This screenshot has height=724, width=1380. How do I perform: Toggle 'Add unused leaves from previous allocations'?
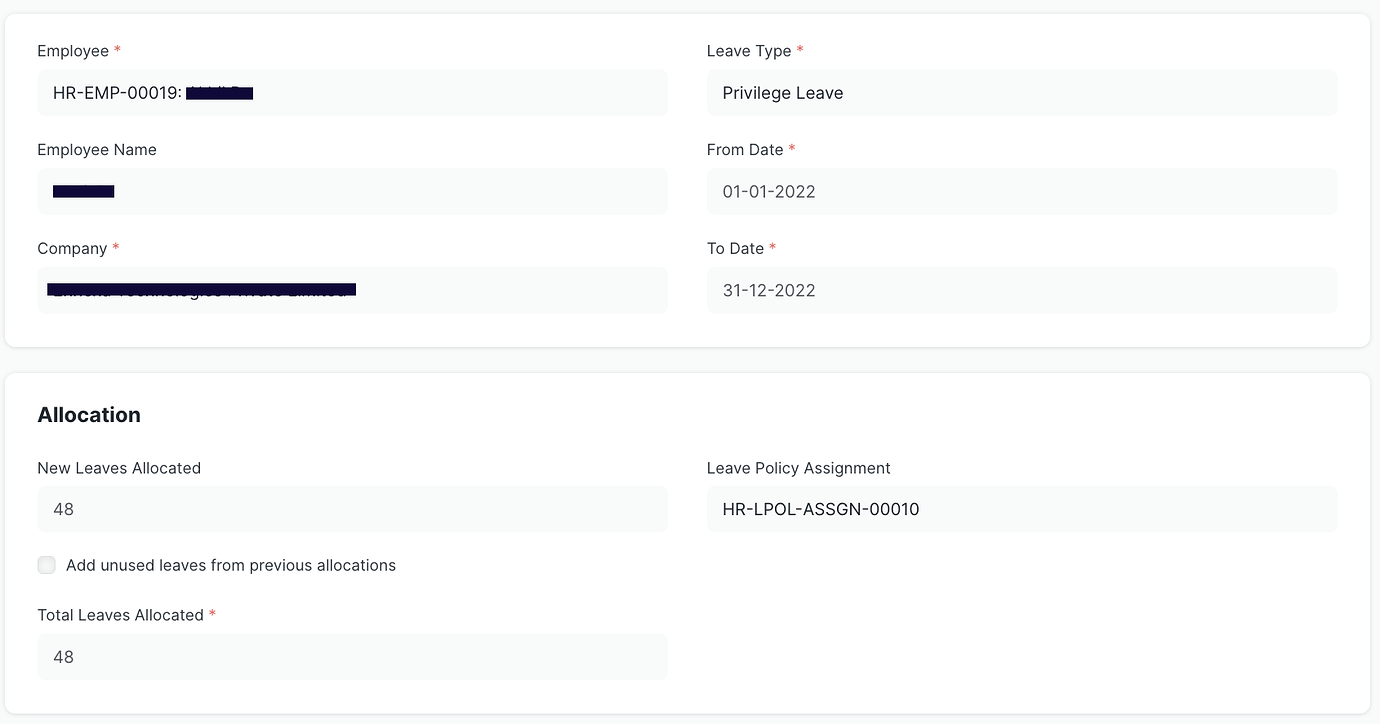(x=46, y=565)
